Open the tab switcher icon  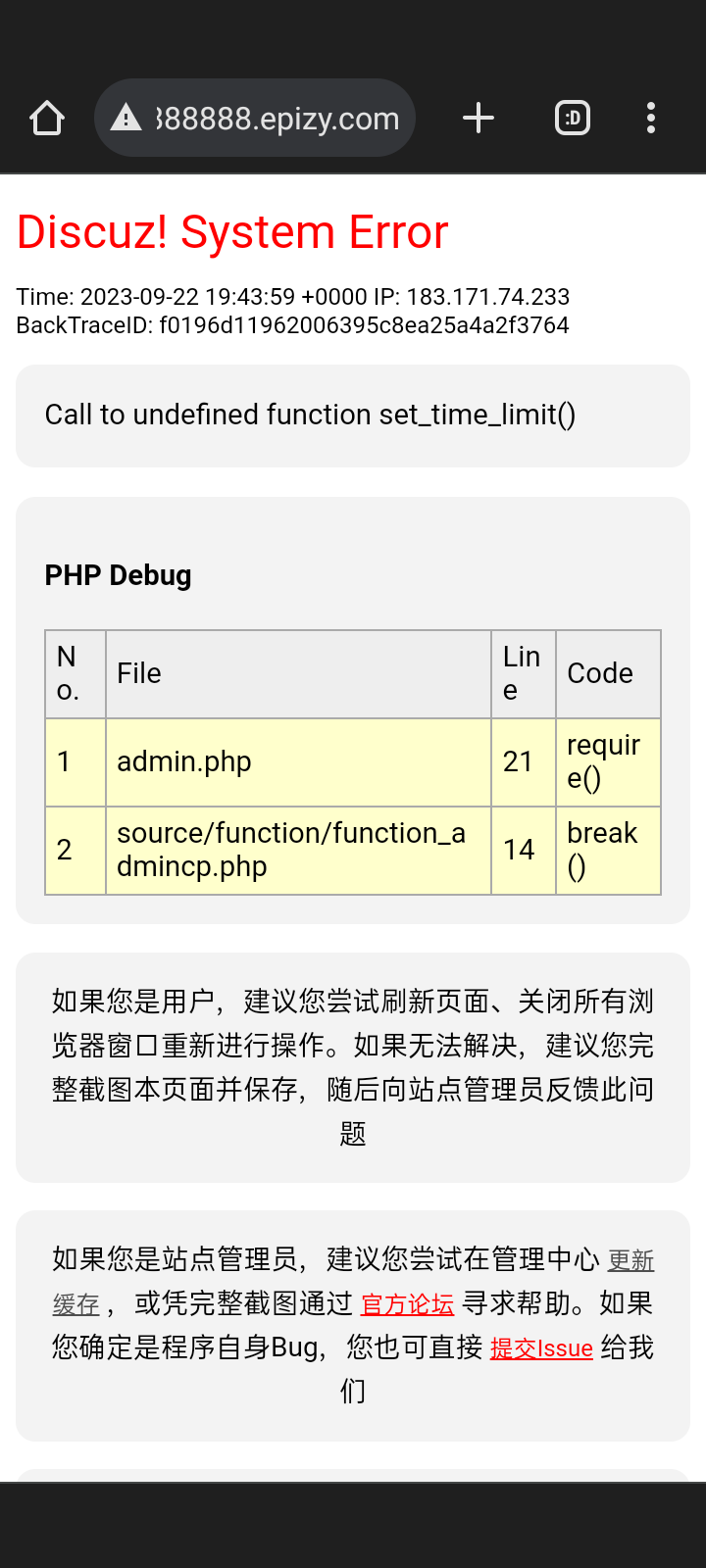click(x=573, y=119)
